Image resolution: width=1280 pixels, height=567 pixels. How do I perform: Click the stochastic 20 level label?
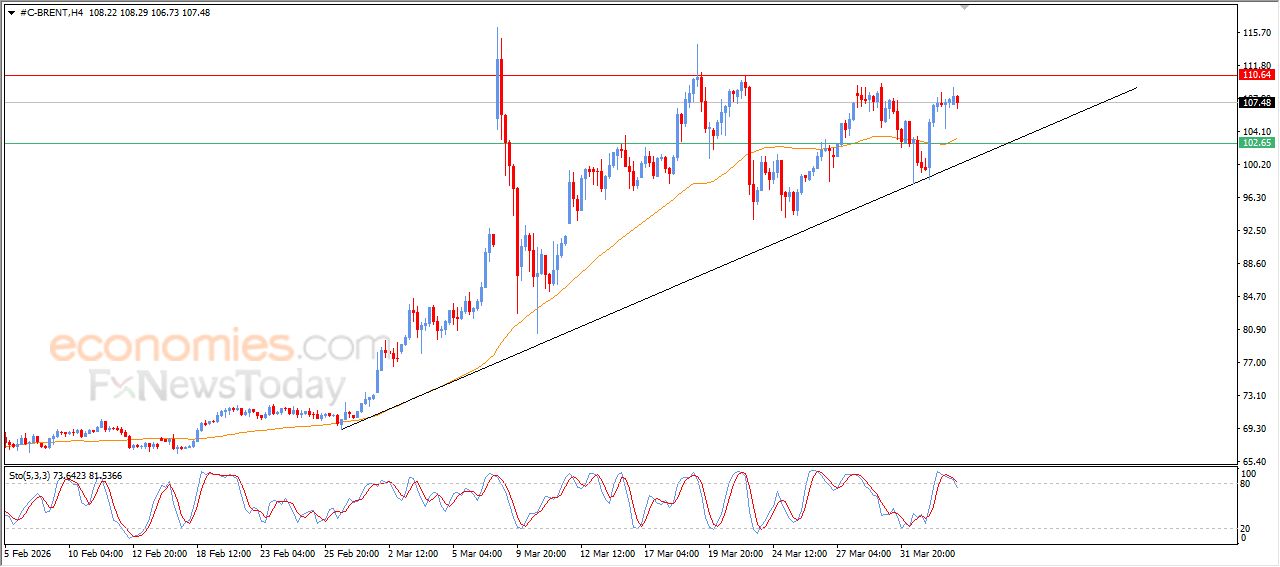point(1246,527)
